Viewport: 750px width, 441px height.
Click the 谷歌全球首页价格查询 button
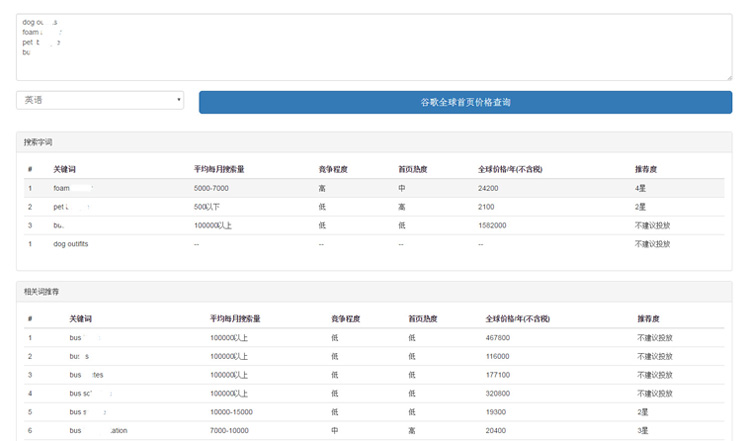(465, 102)
